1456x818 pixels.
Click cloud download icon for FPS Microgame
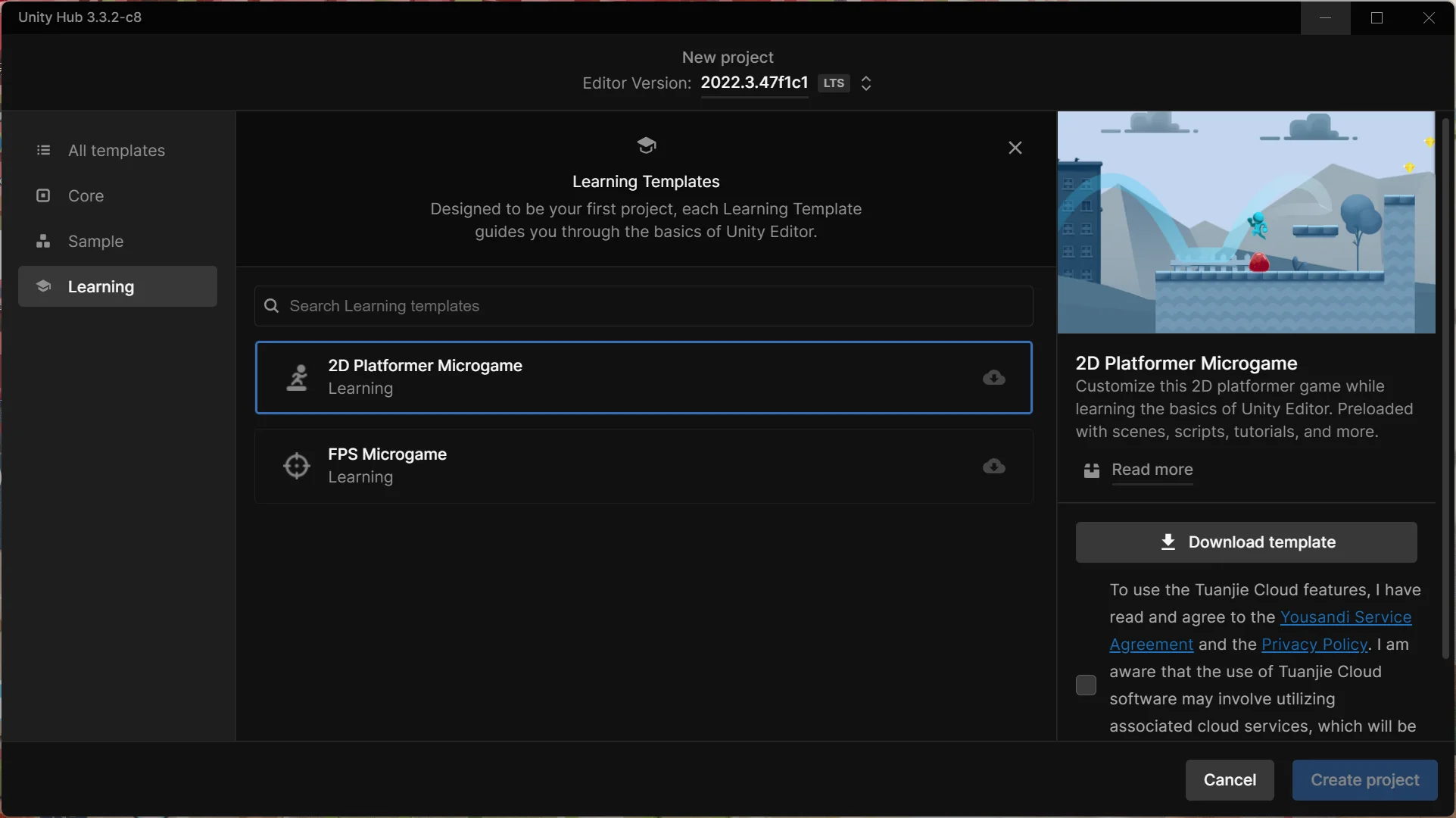pos(993,466)
